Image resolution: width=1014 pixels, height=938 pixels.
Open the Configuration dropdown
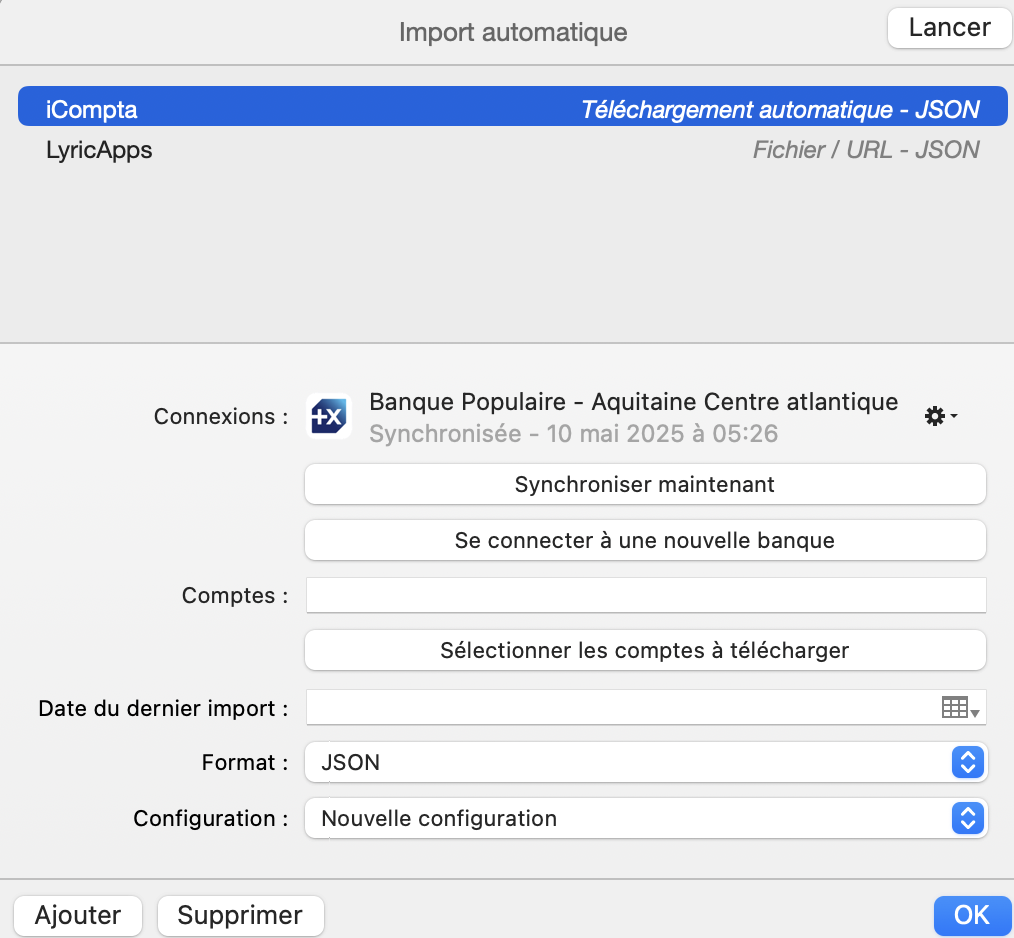(645, 818)
